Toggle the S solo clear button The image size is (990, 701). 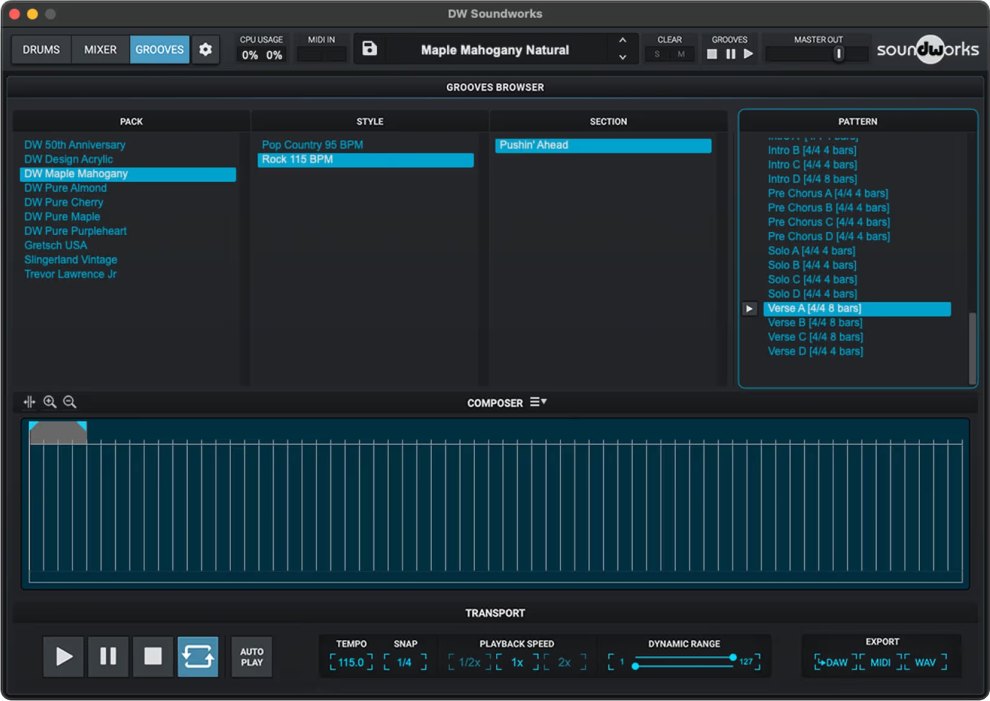tap(655, 55)
